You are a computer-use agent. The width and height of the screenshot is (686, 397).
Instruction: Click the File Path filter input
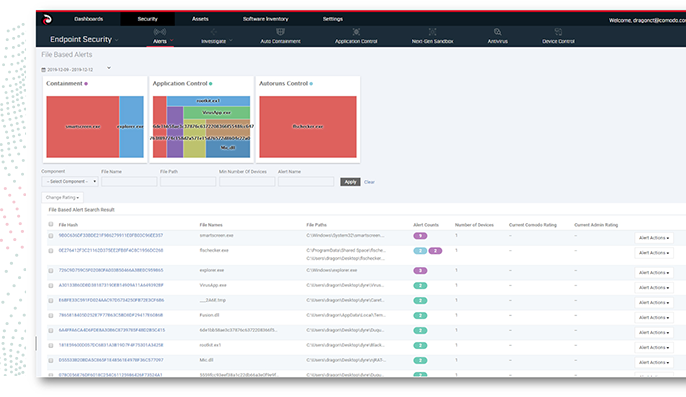188,182
